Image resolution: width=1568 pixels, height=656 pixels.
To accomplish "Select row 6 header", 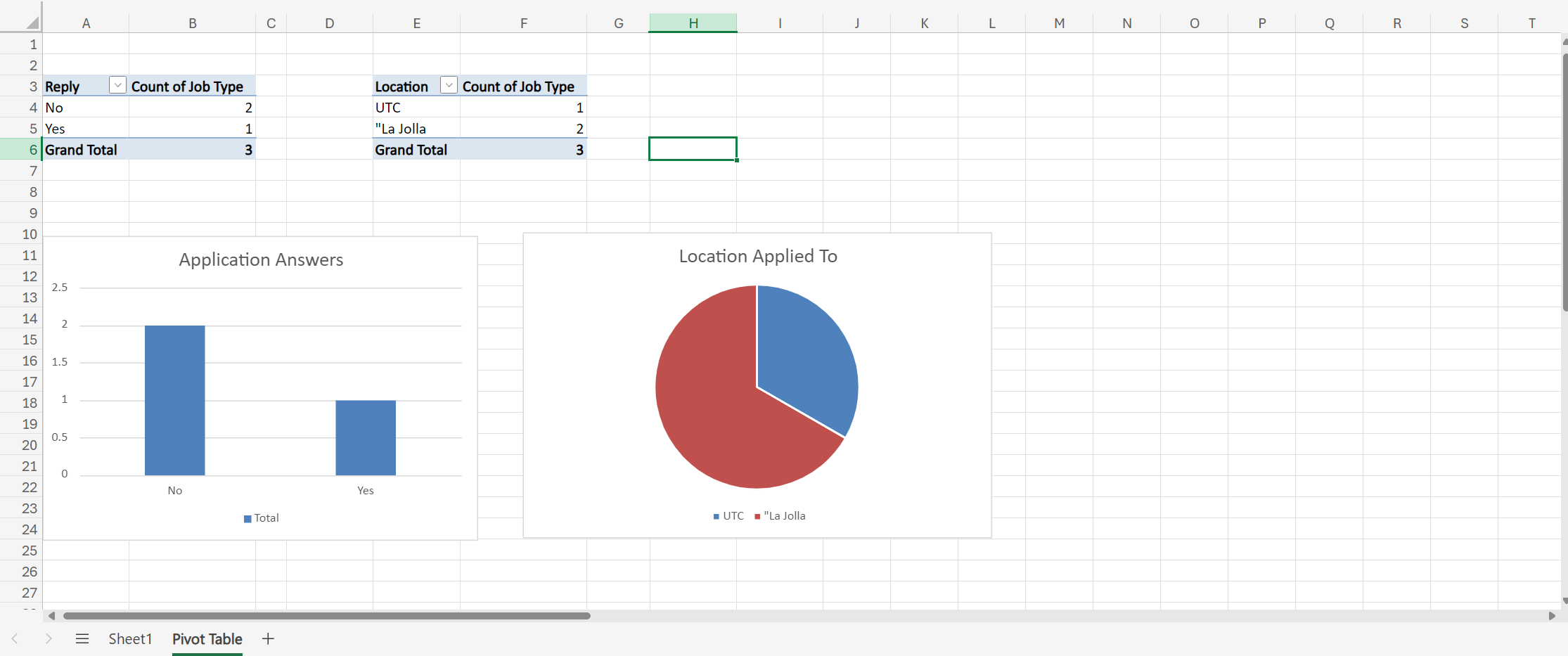I will tap(30, 150).
